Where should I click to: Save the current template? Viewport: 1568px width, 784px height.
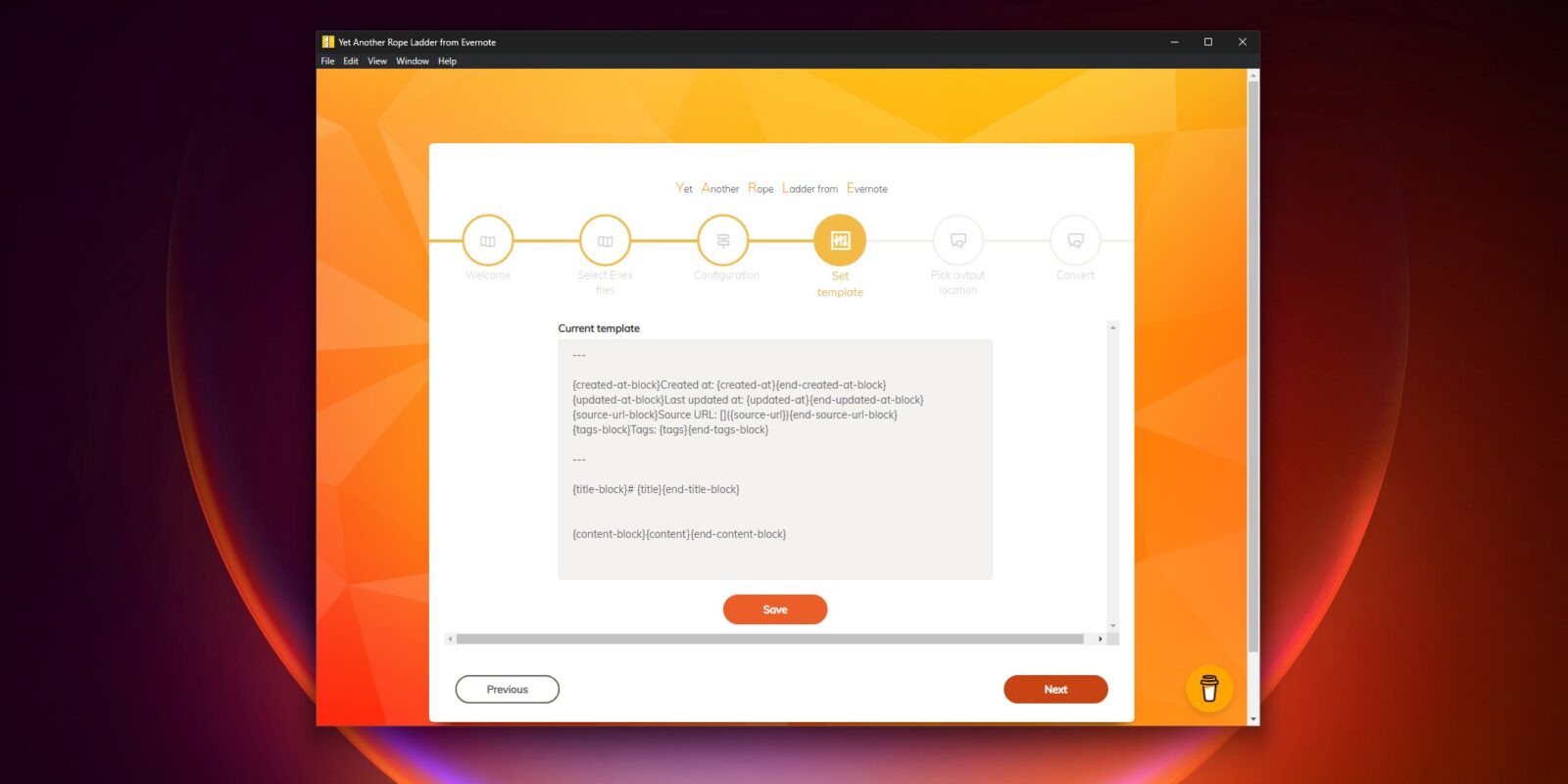(x=775, y=610)
